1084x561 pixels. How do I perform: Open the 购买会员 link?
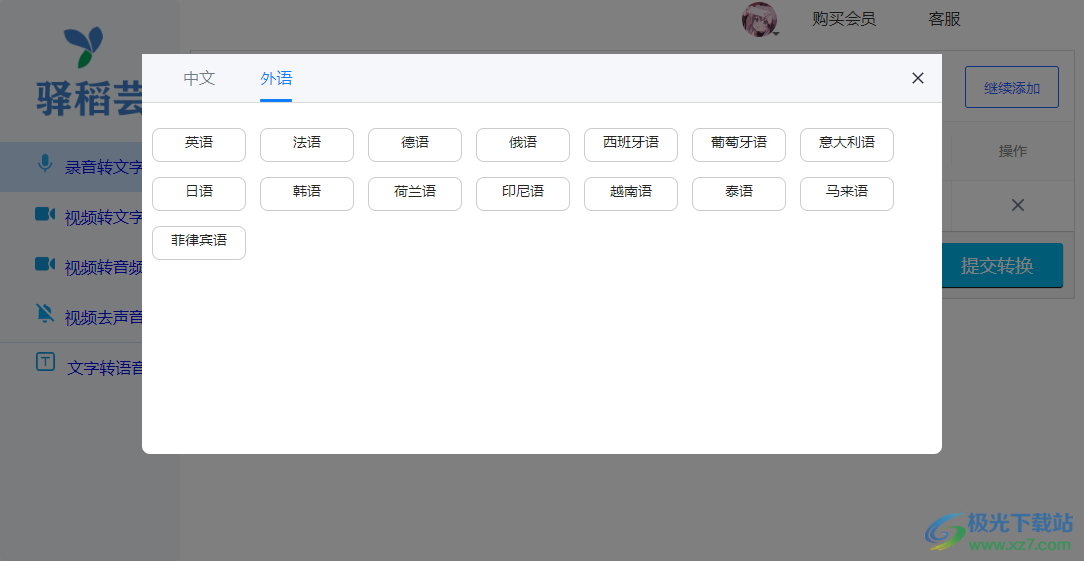pos(844,19)
